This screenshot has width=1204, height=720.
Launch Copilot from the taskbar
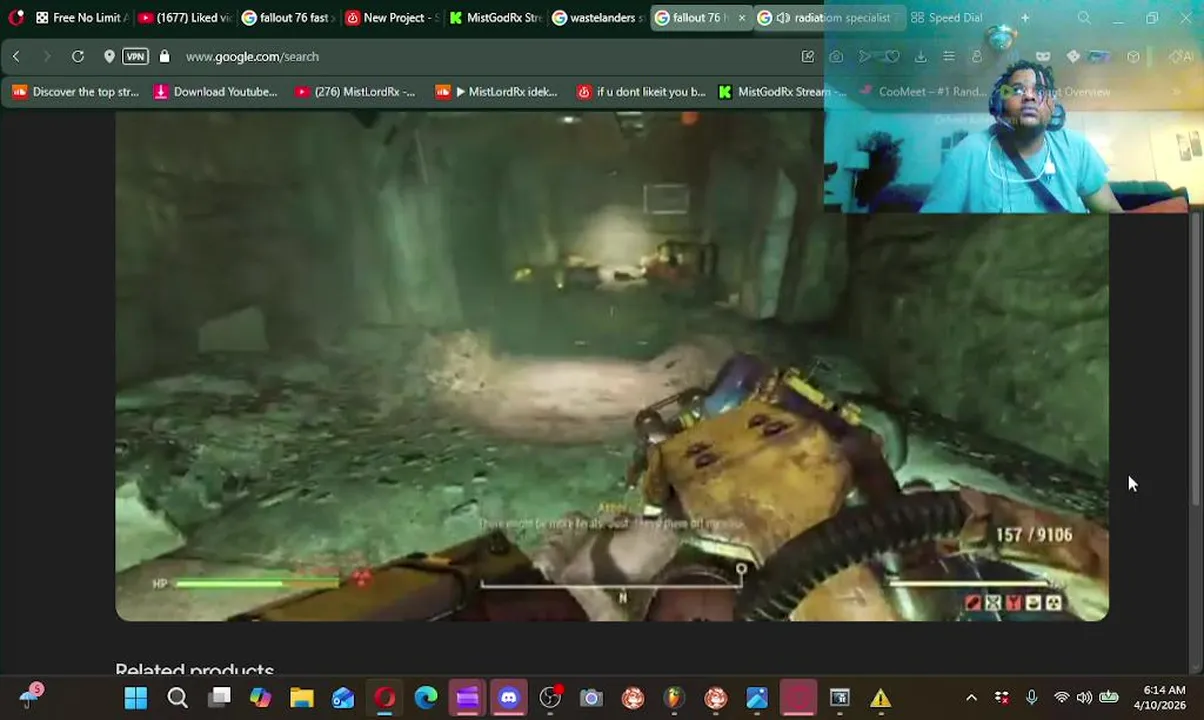coord(260,698)
